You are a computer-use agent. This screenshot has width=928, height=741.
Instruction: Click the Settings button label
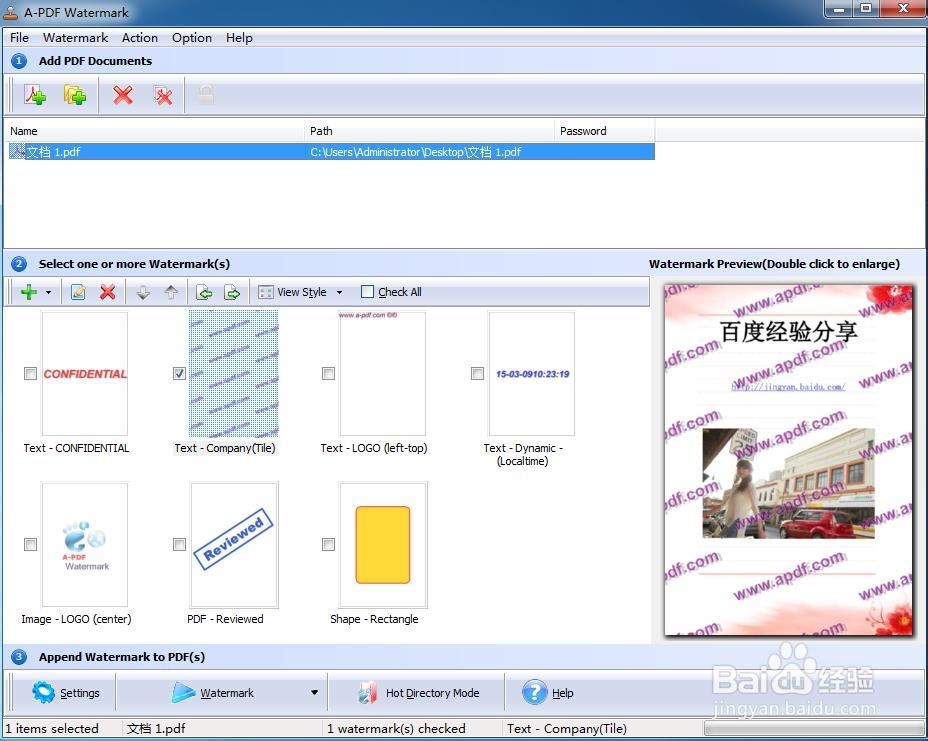[x=80, y=693]
